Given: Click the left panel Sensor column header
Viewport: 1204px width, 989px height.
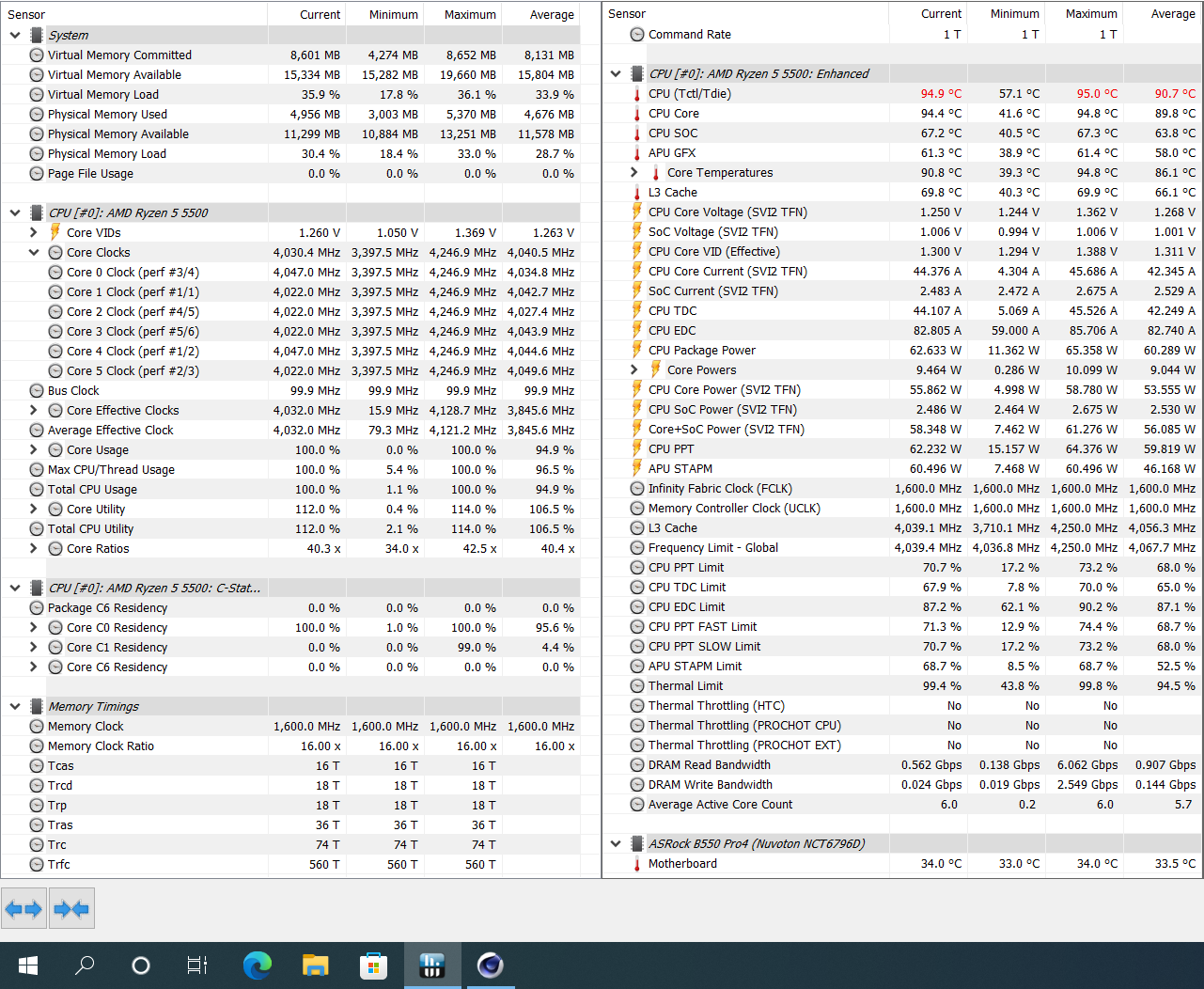Looking at the screenshot, I should click(x=134, y=14).
